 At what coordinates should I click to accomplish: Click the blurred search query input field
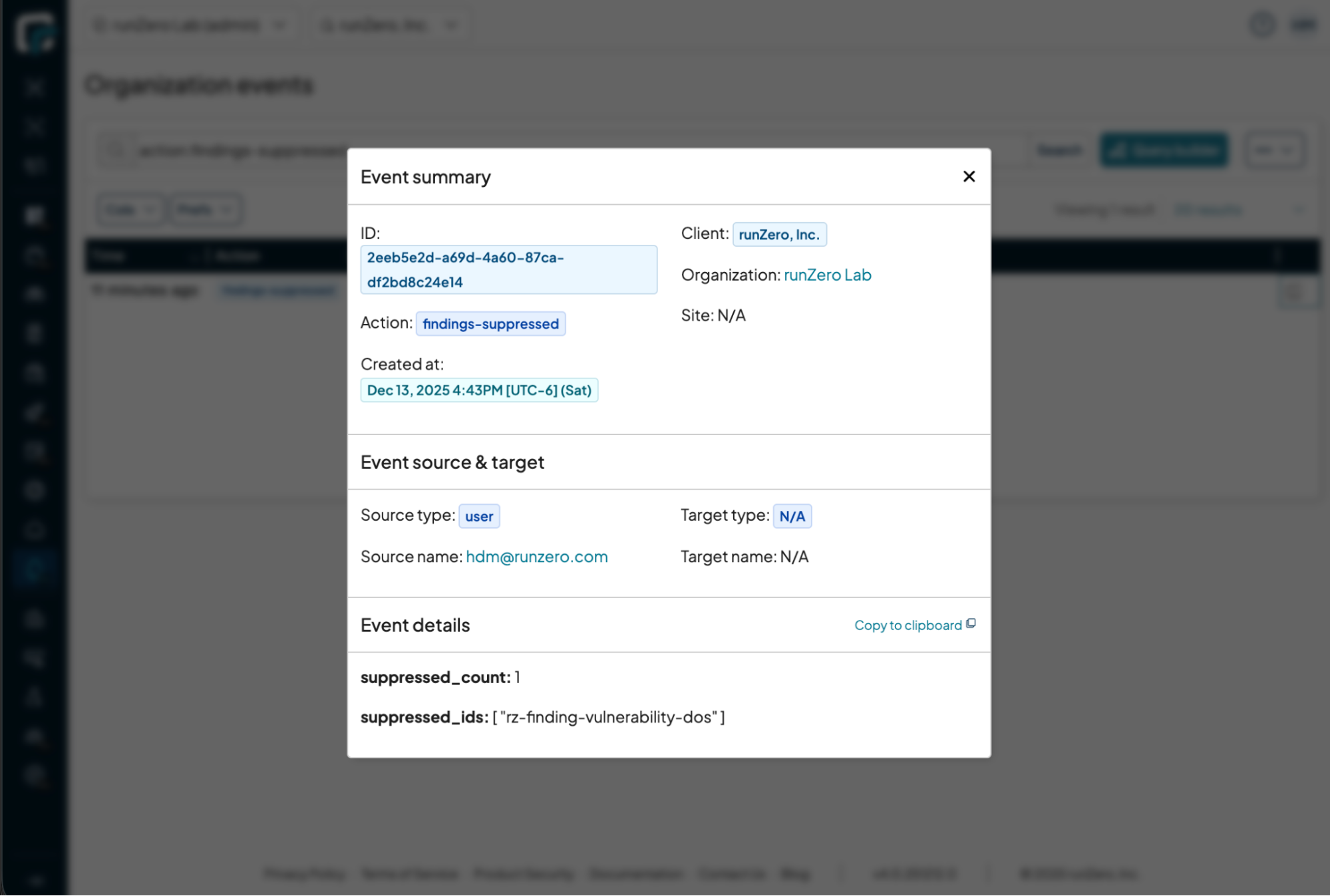[x=240, y=151]
